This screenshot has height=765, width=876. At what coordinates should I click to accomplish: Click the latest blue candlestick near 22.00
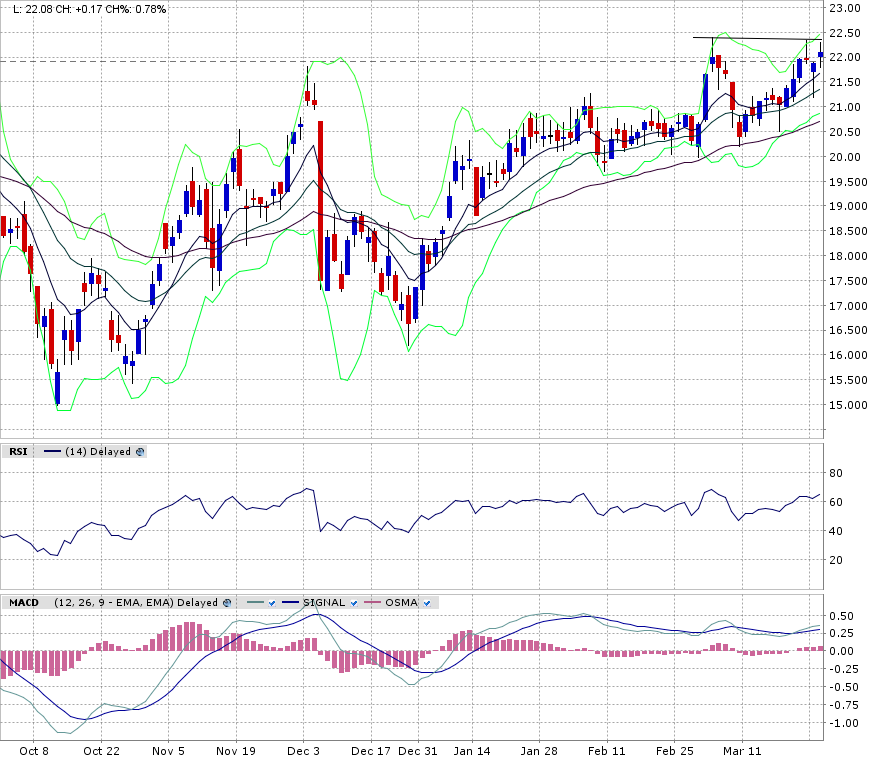click(x=821, y=54)
